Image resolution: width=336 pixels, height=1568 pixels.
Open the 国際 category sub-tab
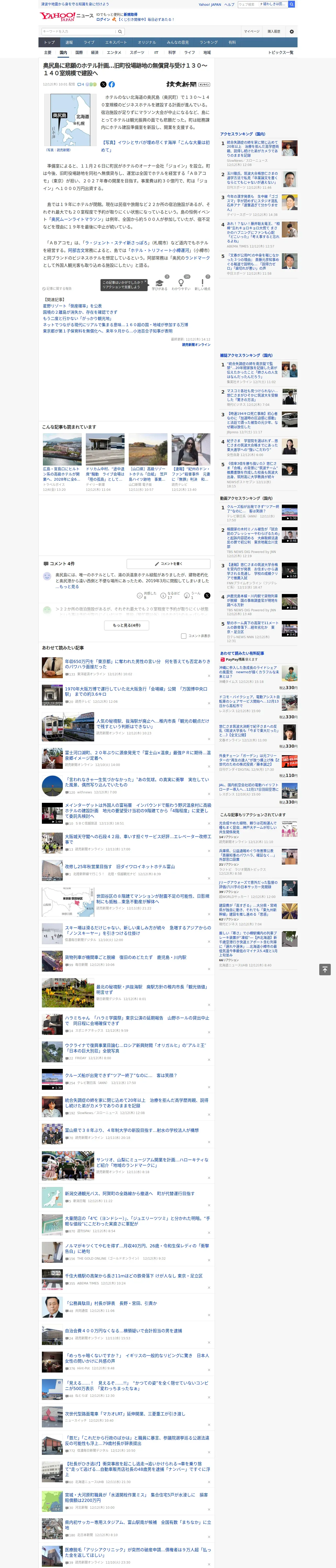79,52
